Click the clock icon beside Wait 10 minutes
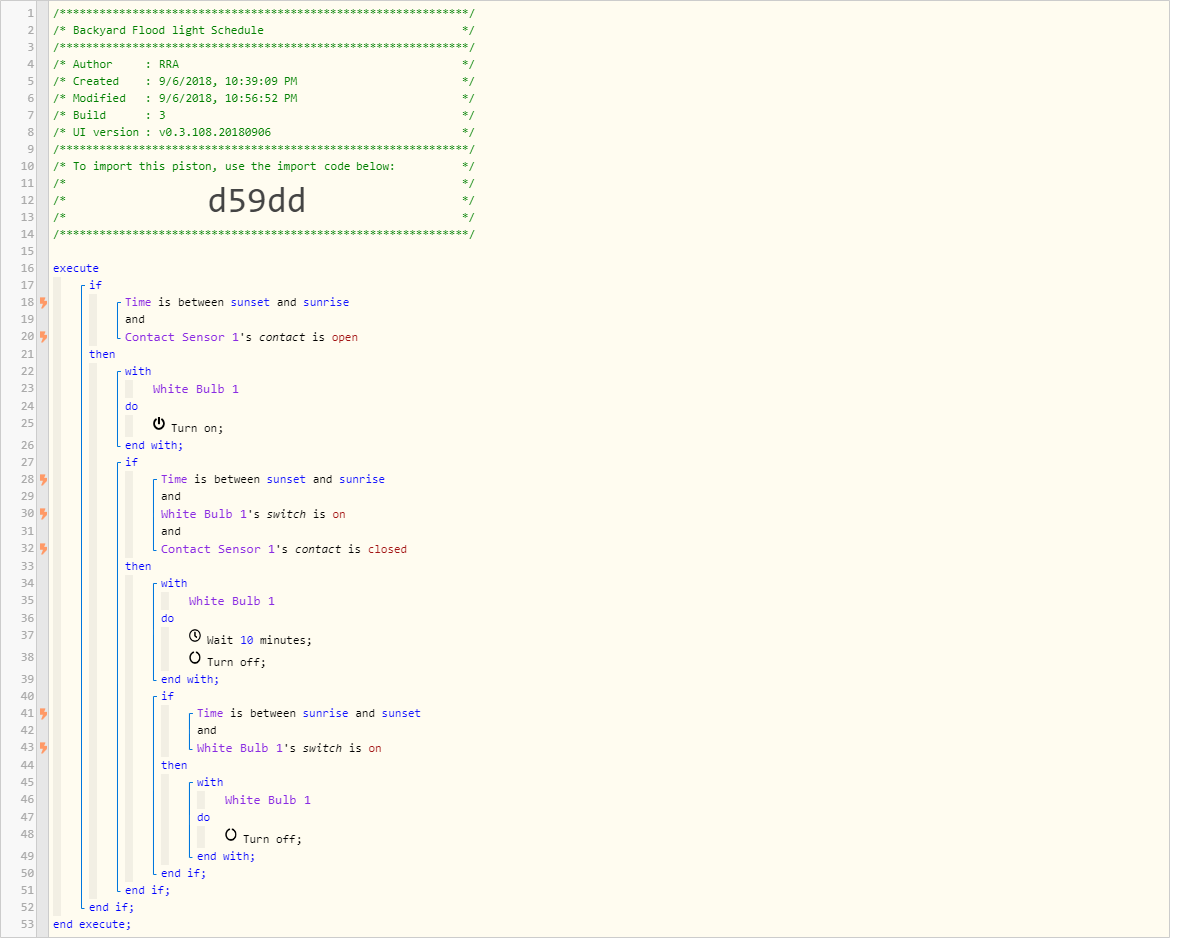 coord(195,638)
